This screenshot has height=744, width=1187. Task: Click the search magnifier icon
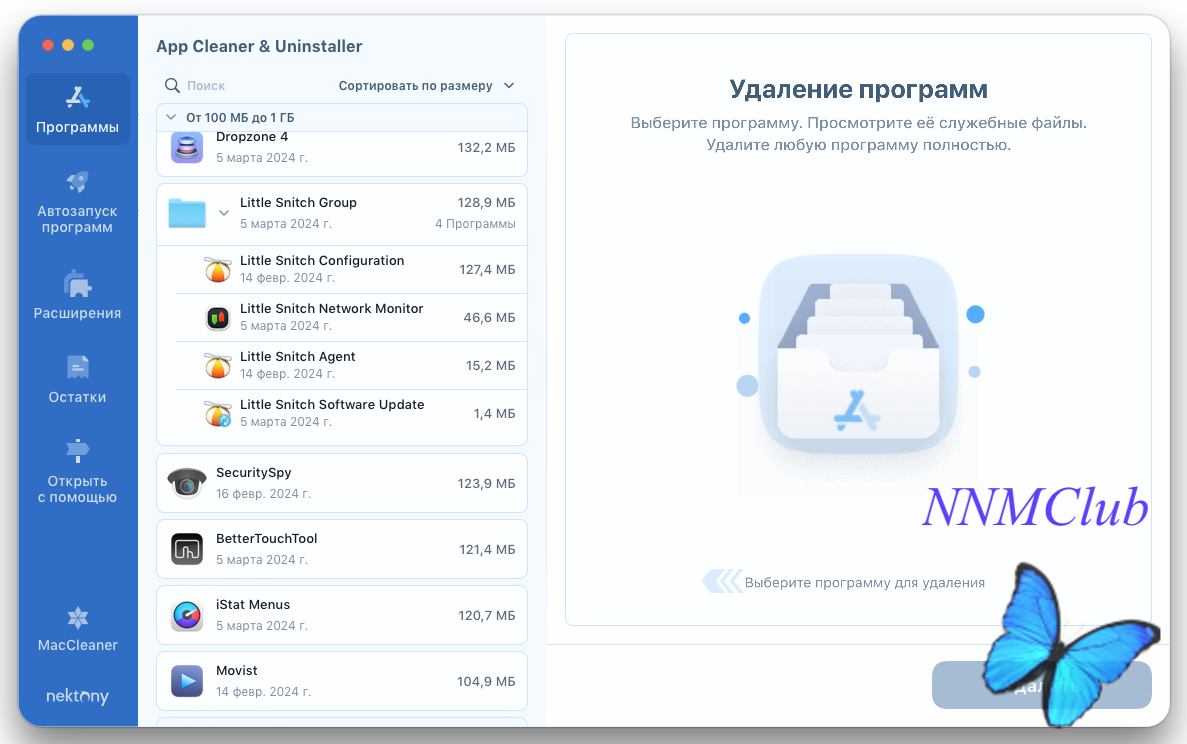[x=173, y=86]
